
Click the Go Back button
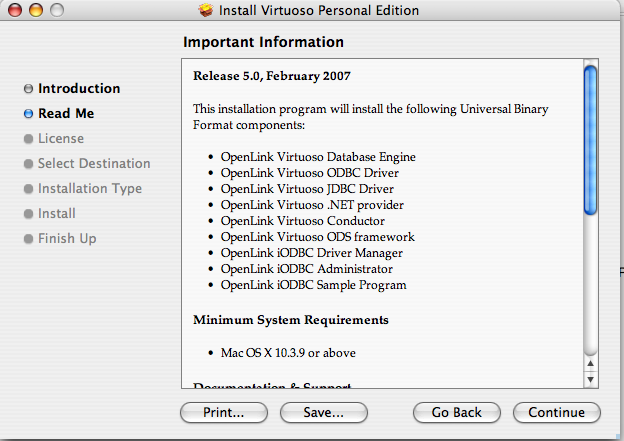456,412
